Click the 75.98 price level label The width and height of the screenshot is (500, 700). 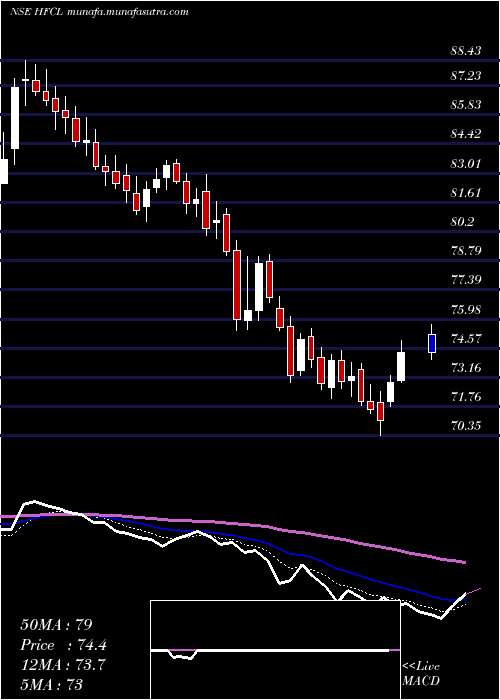(466, 309)
